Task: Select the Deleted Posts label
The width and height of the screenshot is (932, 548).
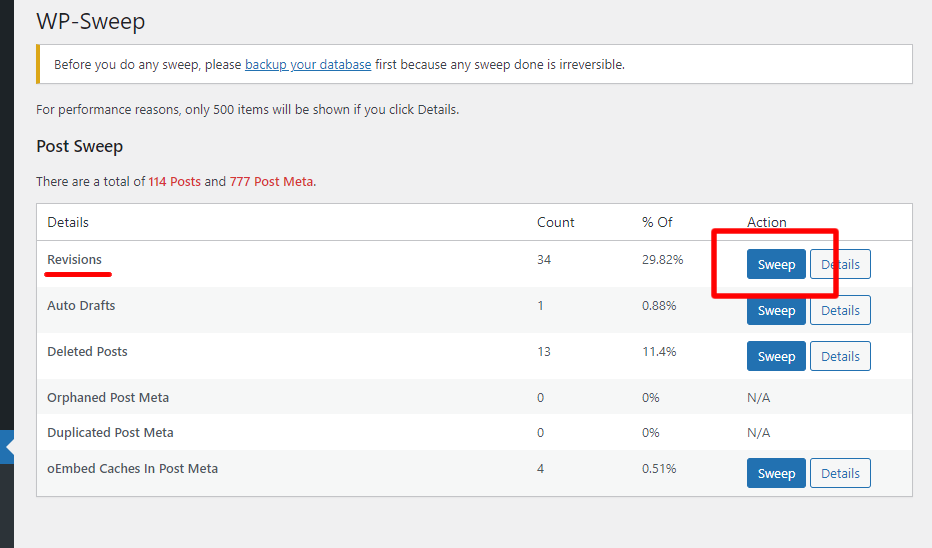Action: 87,351
